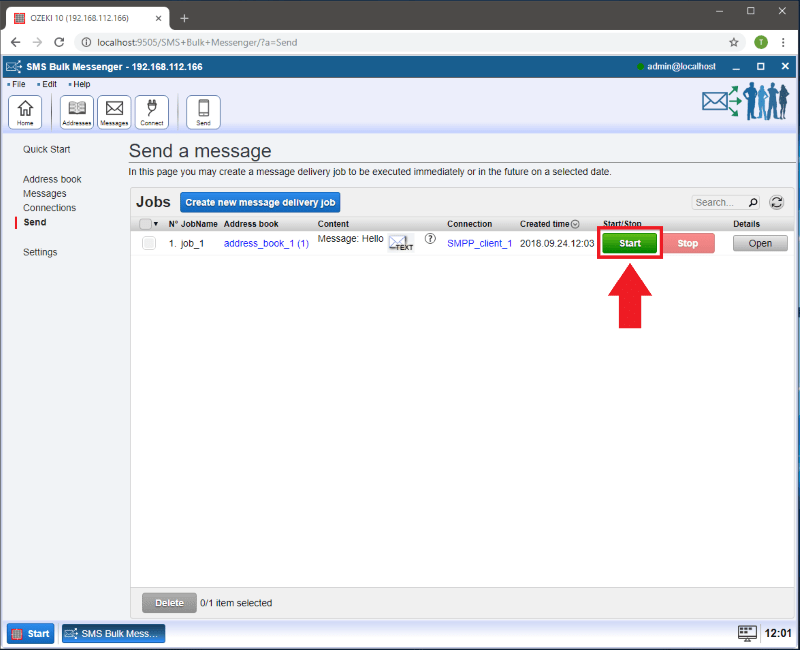Toggle the Created time sort arrow

[x=575, y=224]
